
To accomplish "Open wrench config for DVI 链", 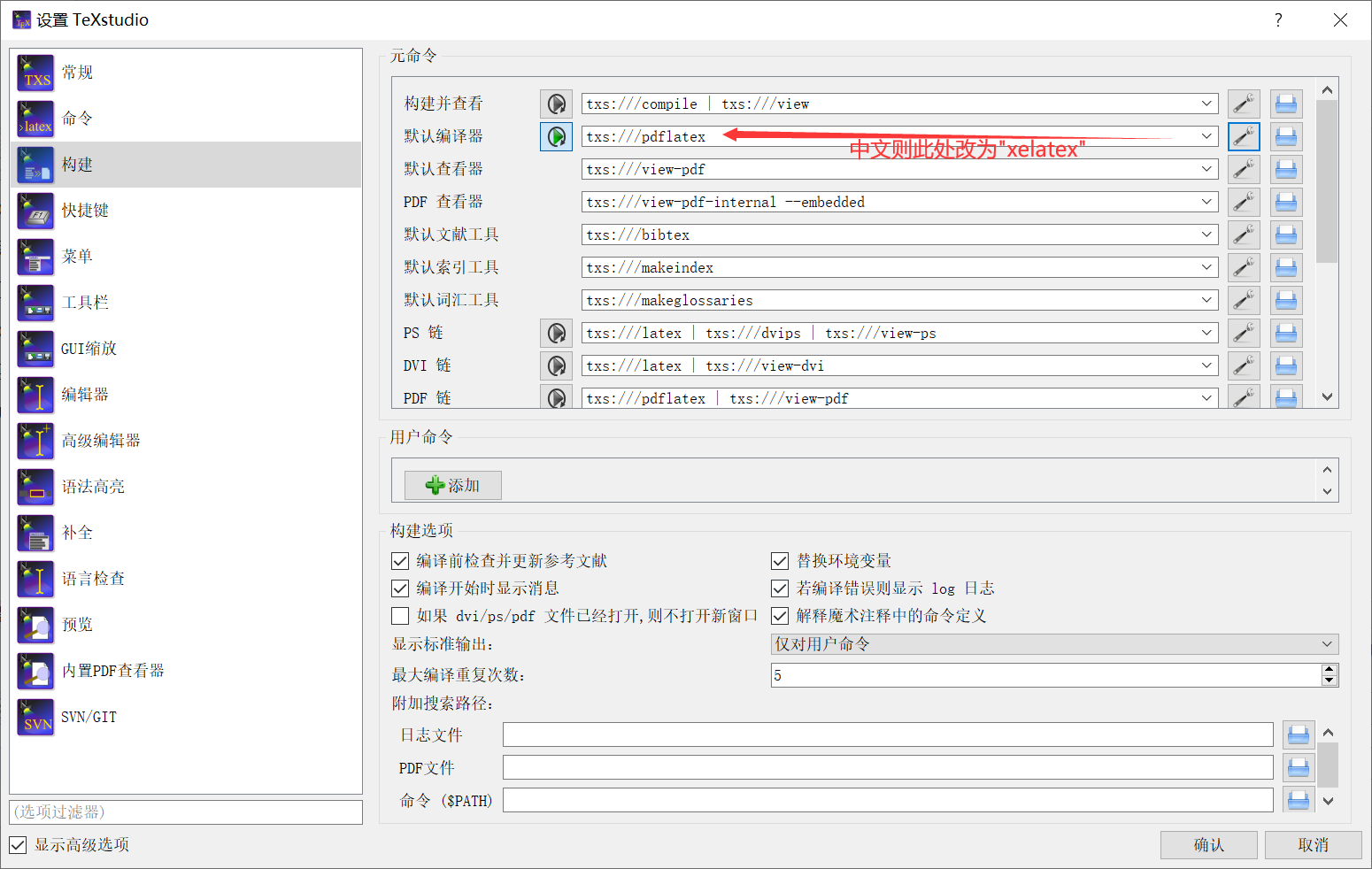I will (x=1244, y=365).
